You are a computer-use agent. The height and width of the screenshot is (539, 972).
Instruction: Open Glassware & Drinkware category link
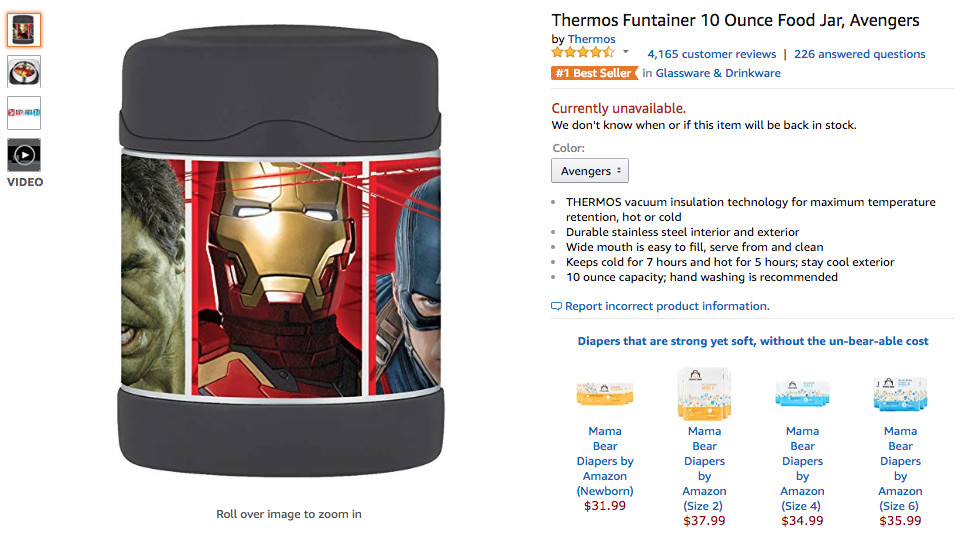[x=718, y=73]
